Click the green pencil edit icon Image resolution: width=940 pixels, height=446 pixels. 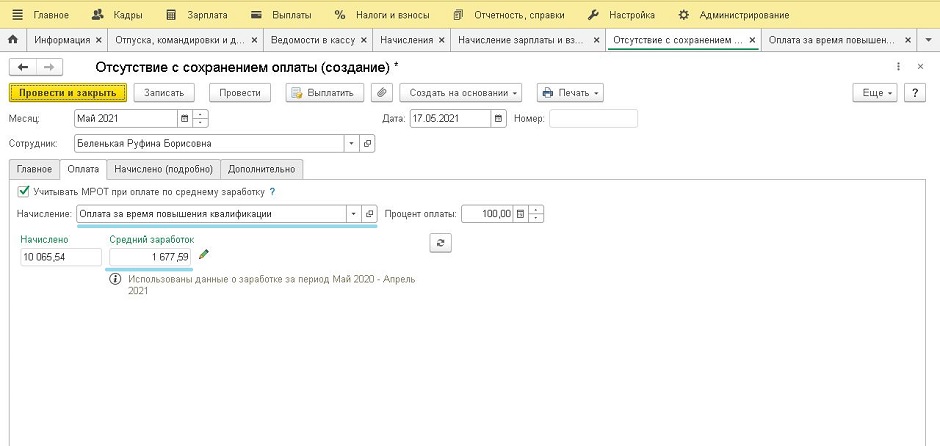205,255
